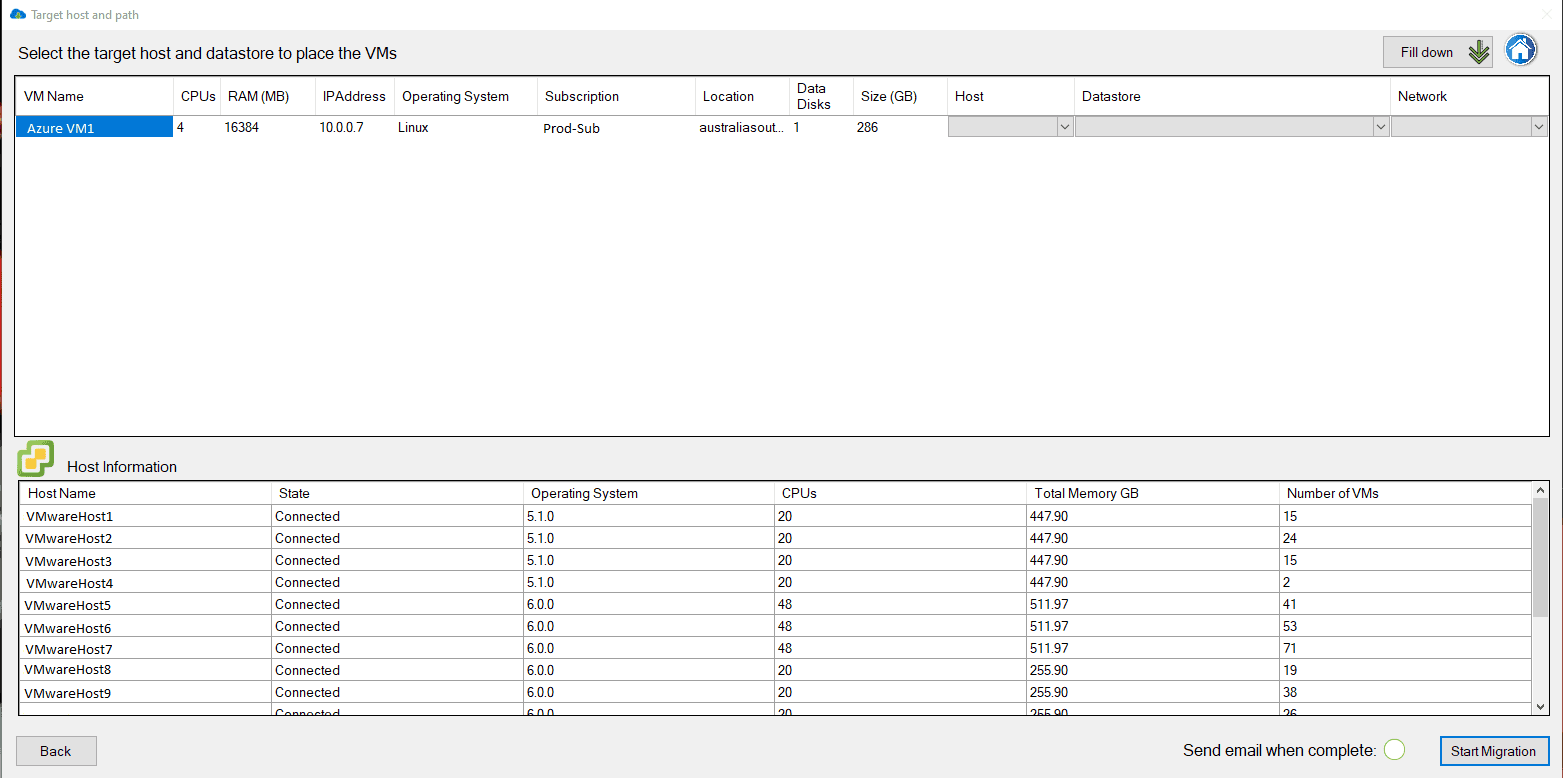Click the Size (GB) column header
The image size is (1563, 778).
tap(889, 97)
